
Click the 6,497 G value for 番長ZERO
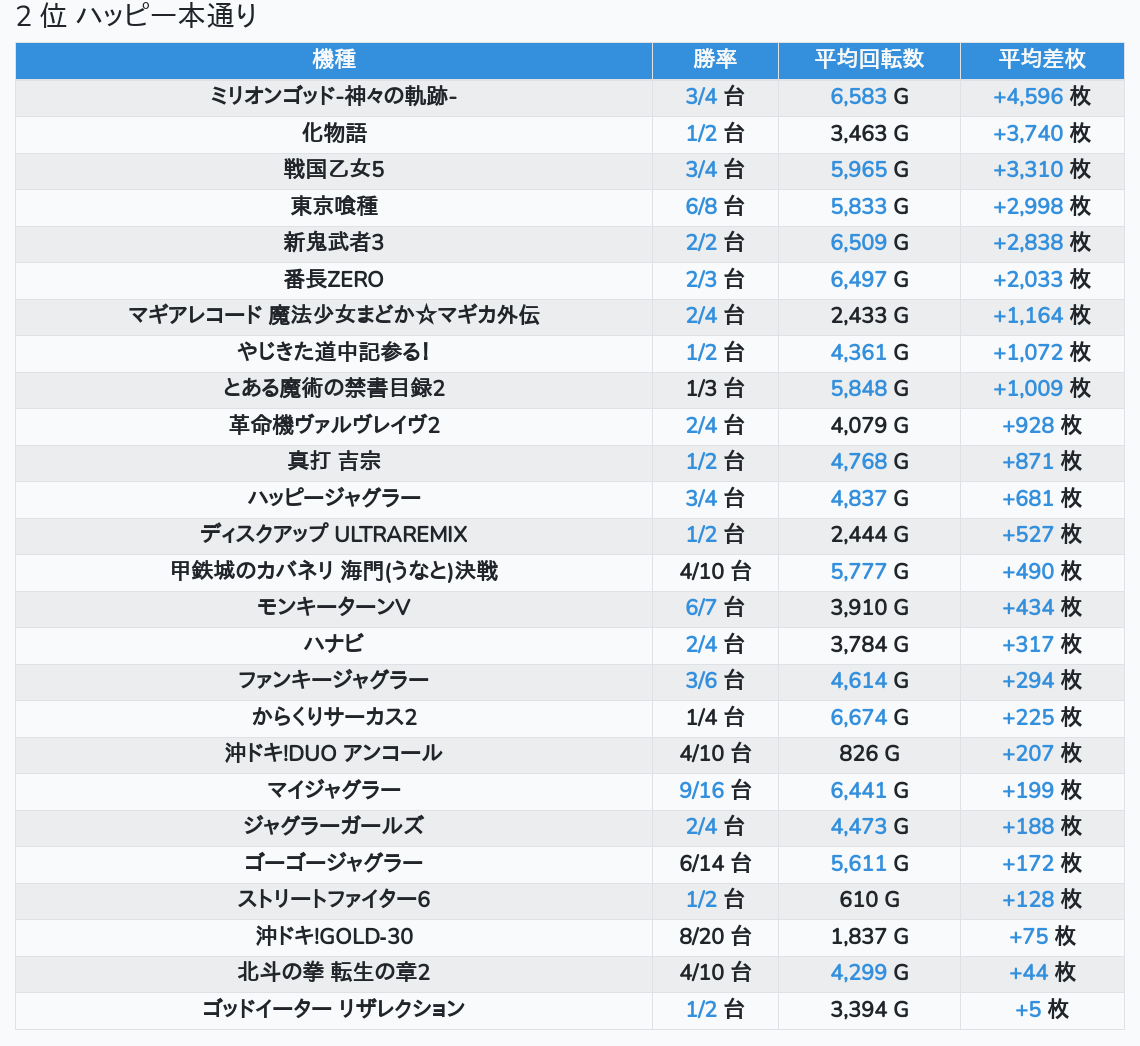(x=869, y=279)
